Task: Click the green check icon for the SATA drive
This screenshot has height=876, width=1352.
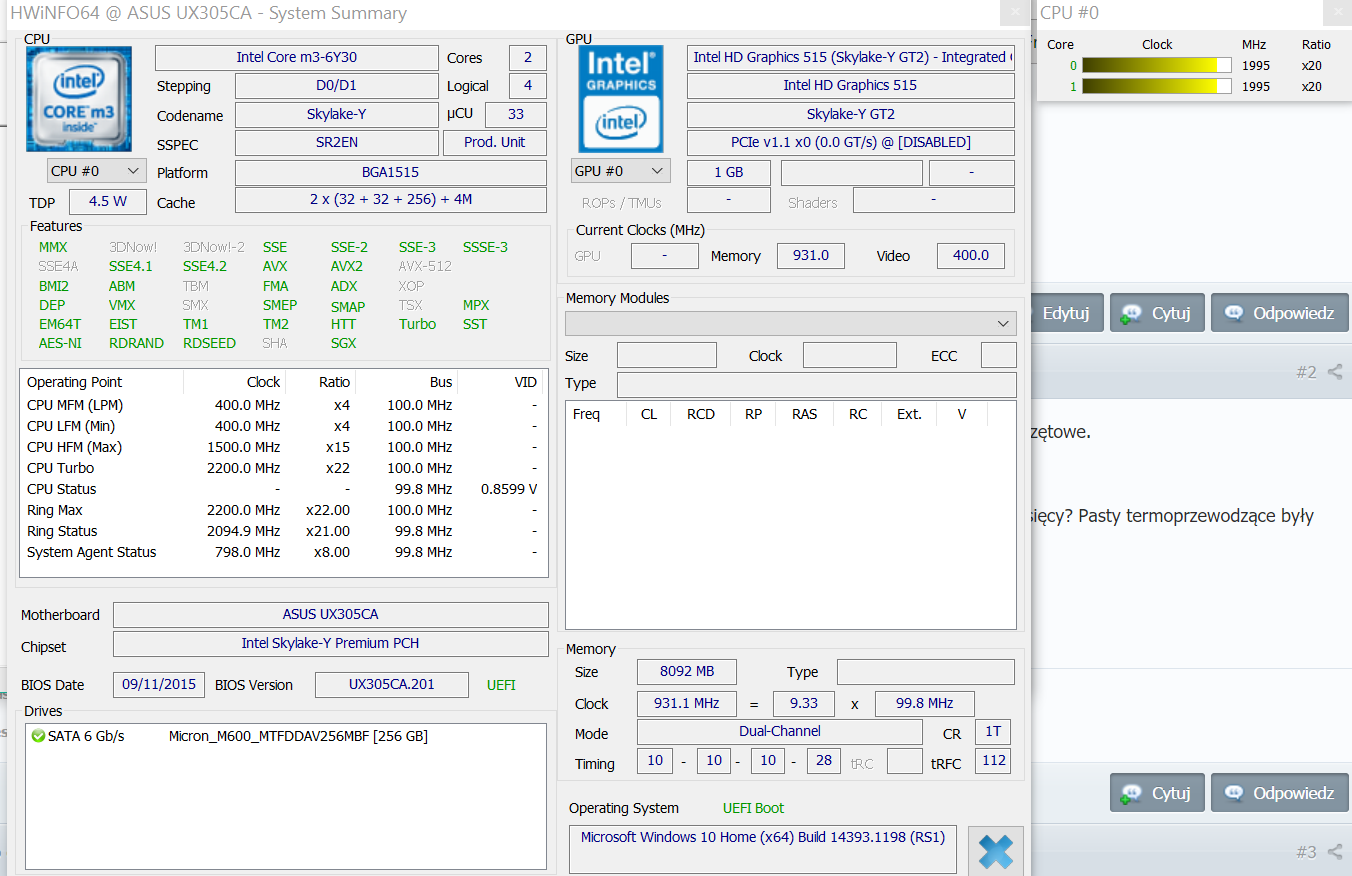Action: [x=38, y=736]
